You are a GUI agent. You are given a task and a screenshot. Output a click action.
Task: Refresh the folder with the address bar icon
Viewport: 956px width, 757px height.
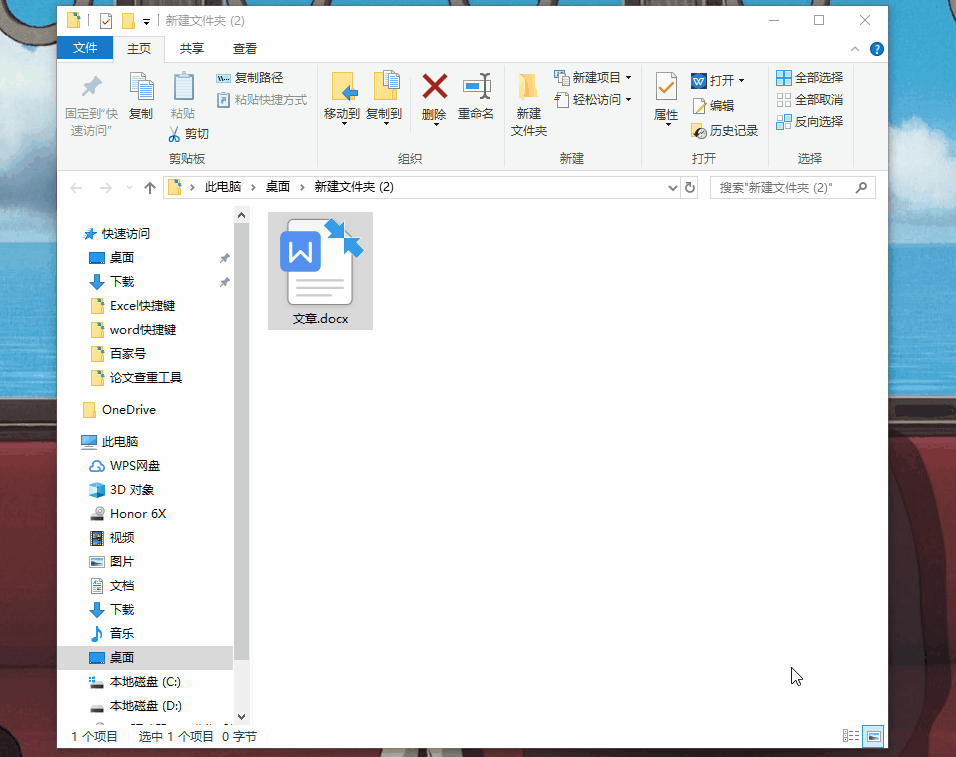click(x=690, y=187)
